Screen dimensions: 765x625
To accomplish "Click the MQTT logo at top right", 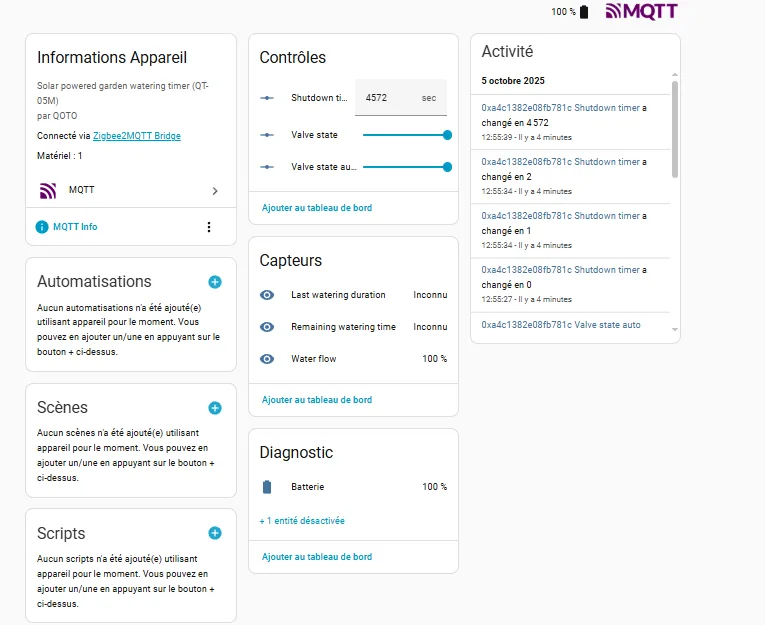I will (641, 11).
